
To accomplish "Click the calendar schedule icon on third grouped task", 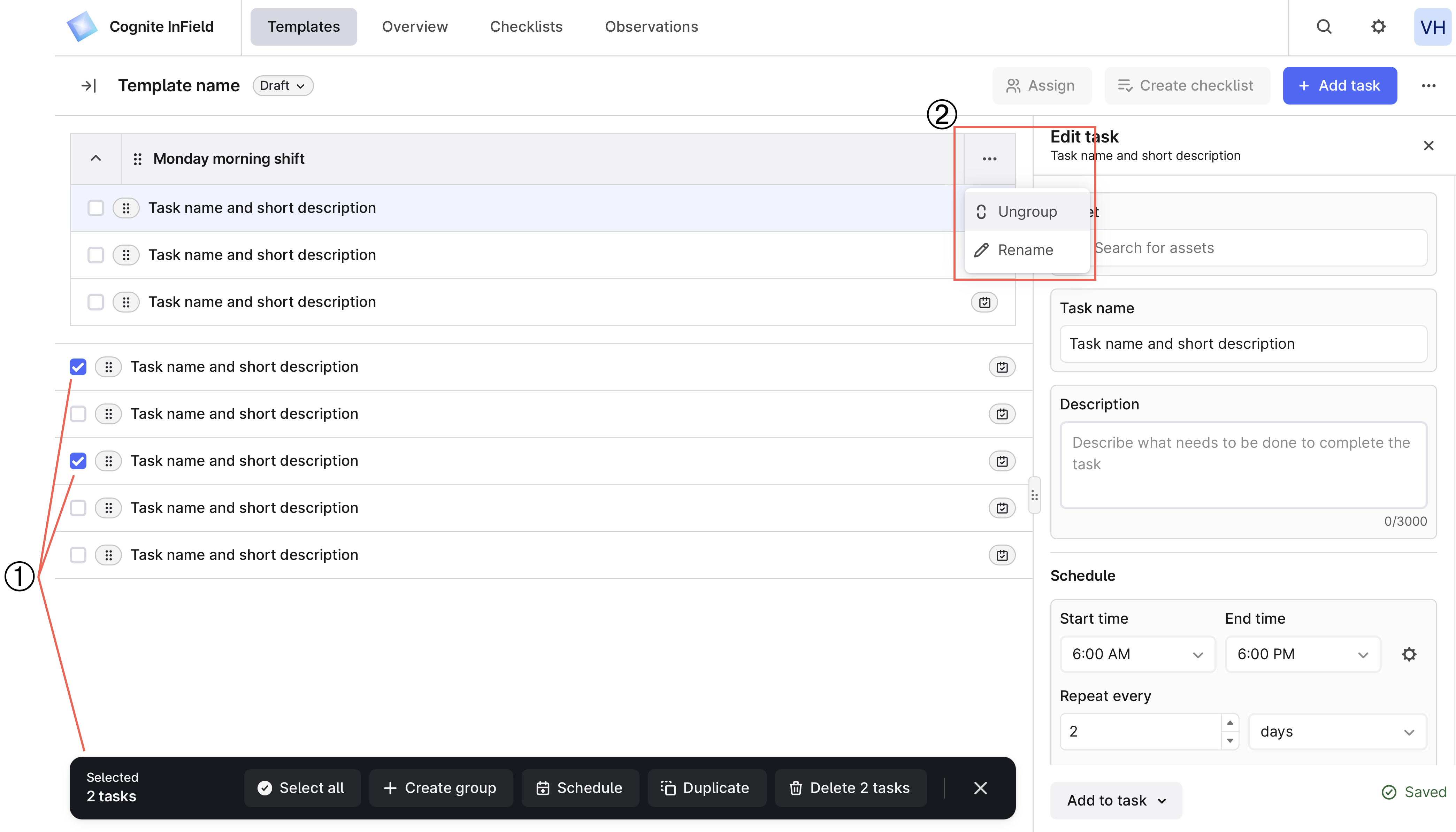I will pos(984,302).
